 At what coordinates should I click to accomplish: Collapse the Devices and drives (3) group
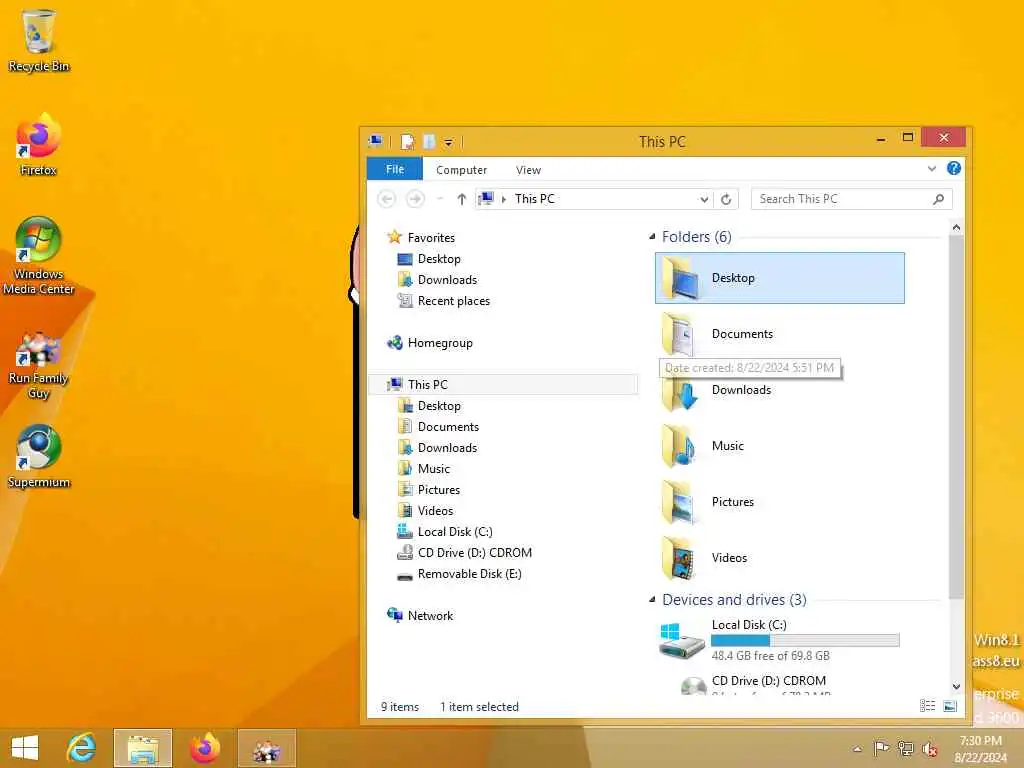point(652,600)
